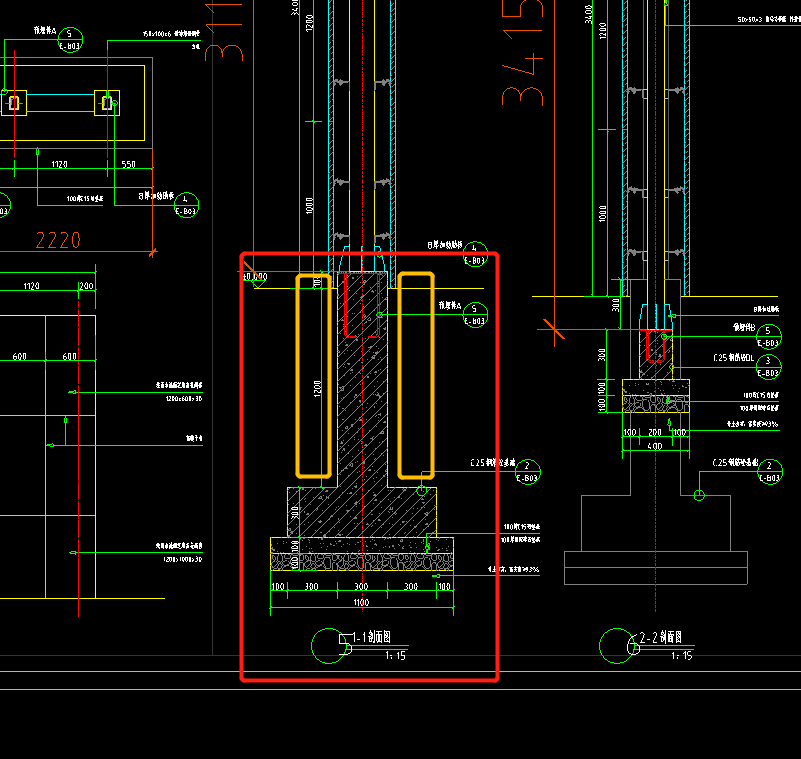Select the middle 300 dimension under the 1-1 footing
Viewport: 801px width, 759px height.
361,586
